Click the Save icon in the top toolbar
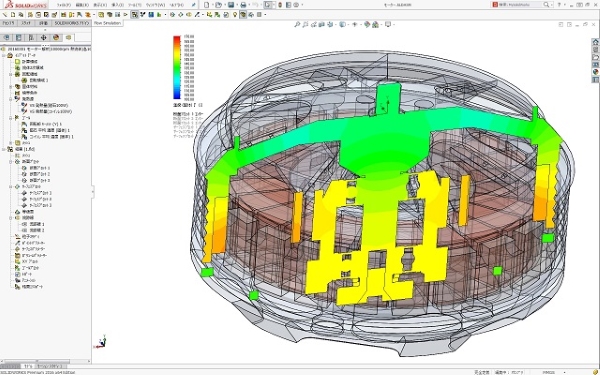Image resolution: width=600 pixels, height=375 pixels. click(231, 5)
